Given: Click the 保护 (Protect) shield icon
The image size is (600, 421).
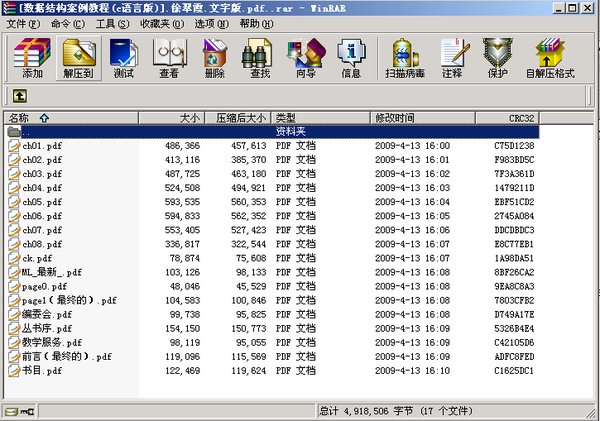Looking at the screenshot, I should (x=497, y=58).
